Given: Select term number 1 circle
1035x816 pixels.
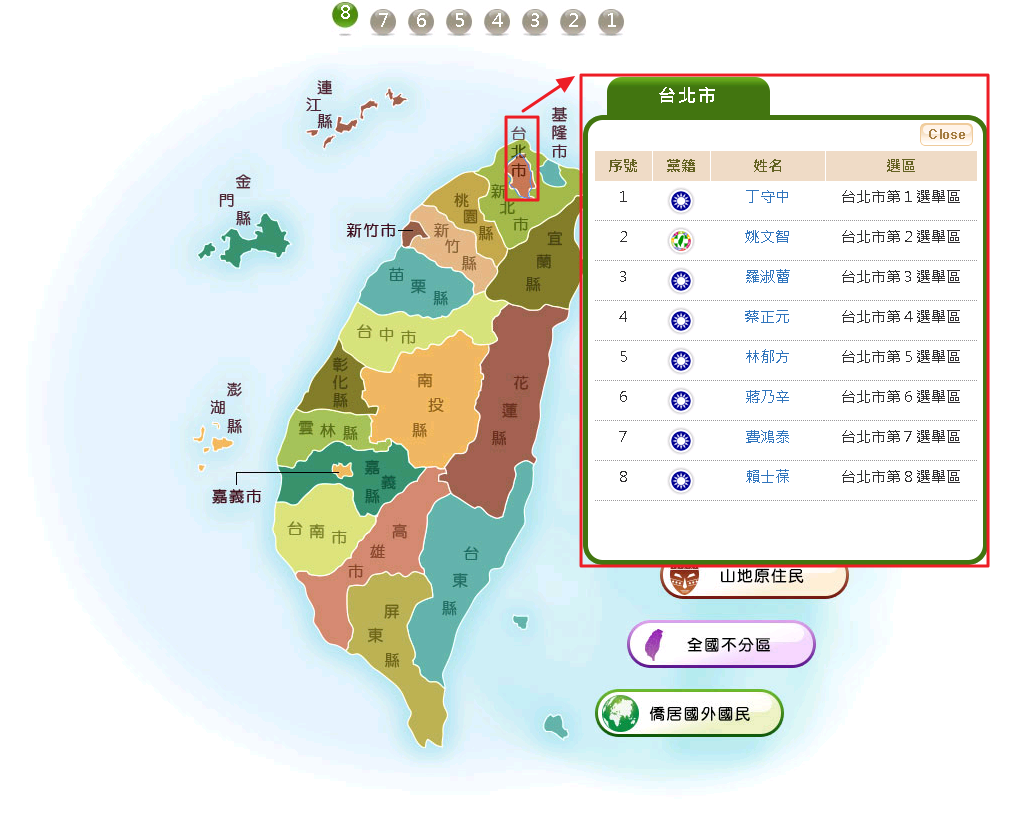Looking at the screenshot, I should [x=611, y=21].
